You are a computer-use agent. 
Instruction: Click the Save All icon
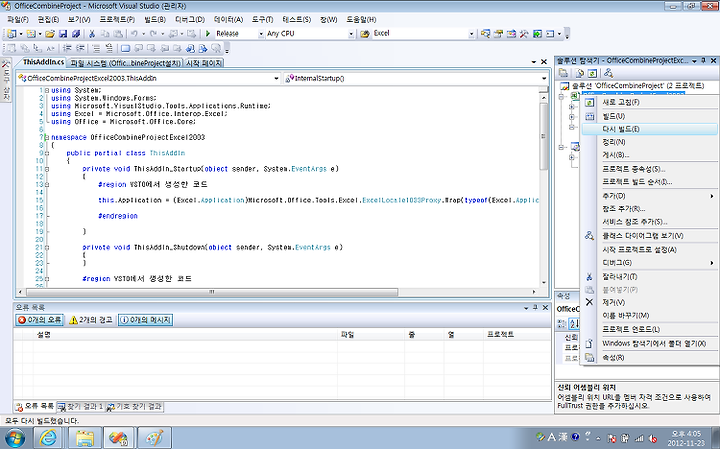tap(76, 34)
